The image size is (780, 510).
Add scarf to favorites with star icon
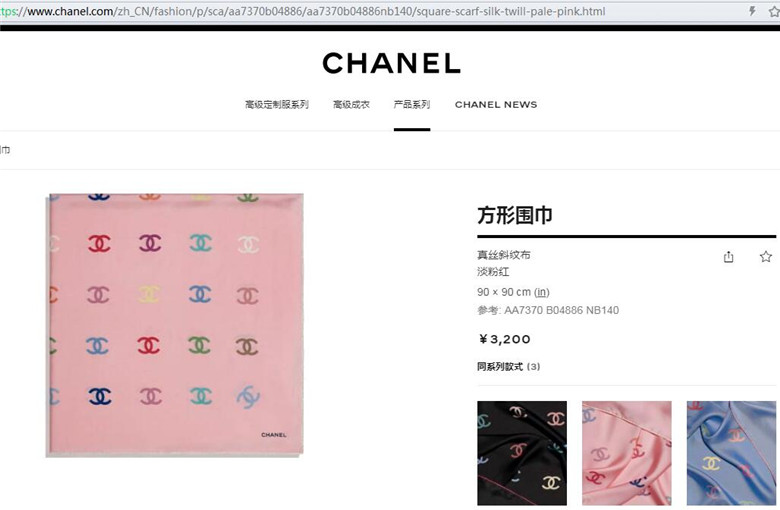pyautogui.click(x=766, y=257)
